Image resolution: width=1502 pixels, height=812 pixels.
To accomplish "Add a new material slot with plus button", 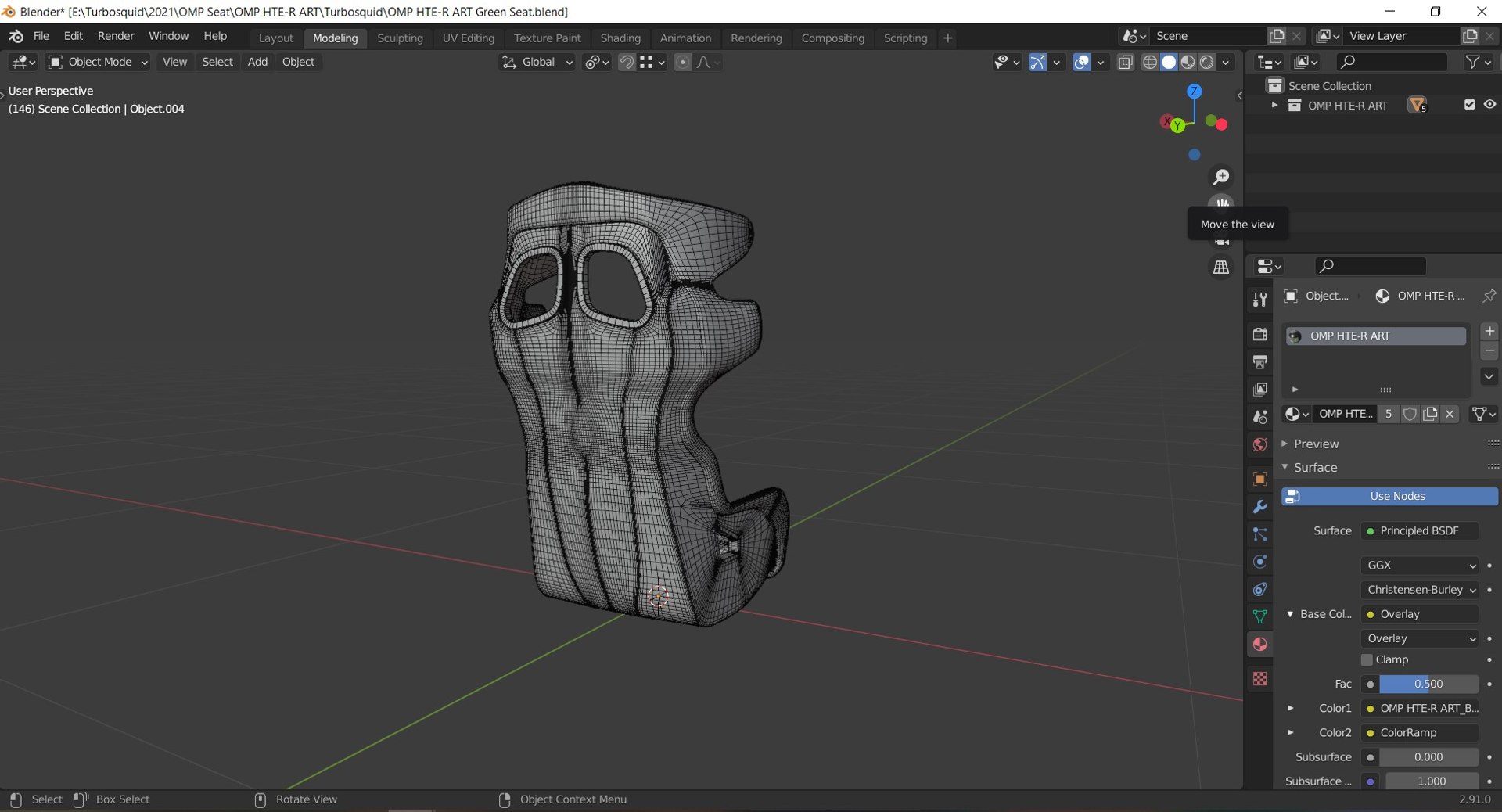I will [x=1489, y=331].
